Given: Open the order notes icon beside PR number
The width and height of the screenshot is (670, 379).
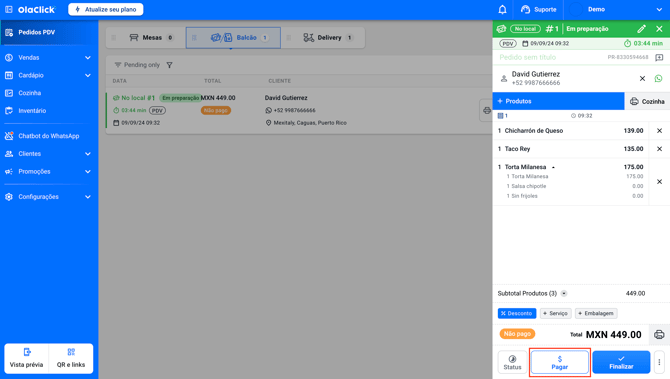Looking at the screenshot, I should tap(659, 57).
